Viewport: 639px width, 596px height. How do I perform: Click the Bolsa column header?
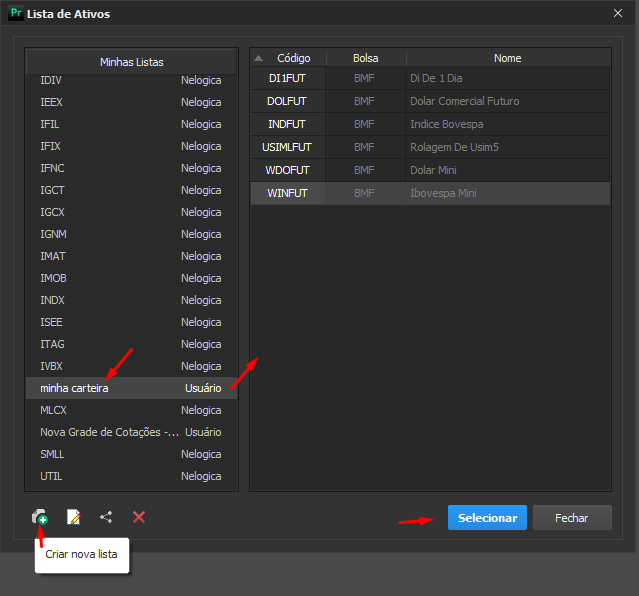[366, 58]
